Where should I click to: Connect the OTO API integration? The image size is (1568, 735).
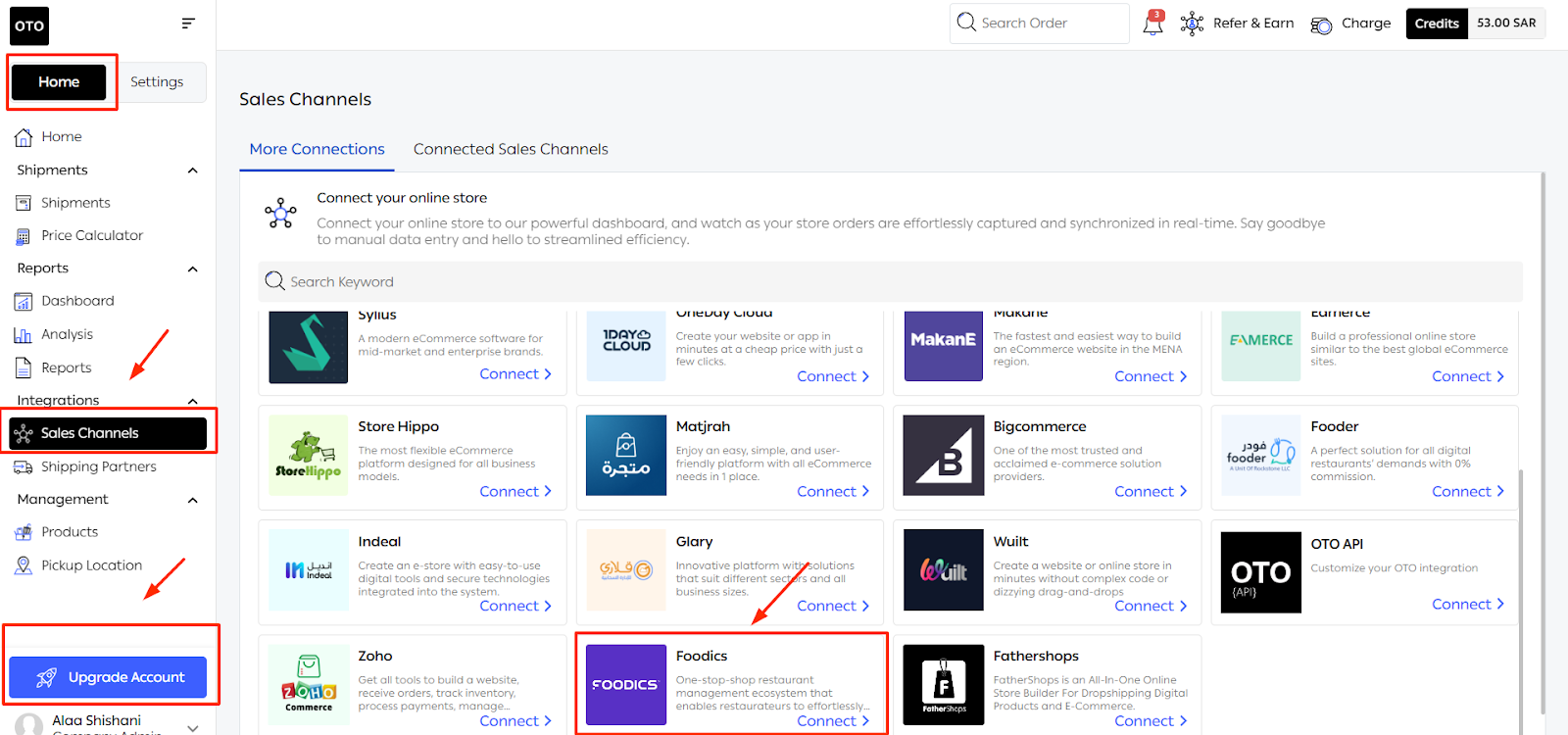click(x=1468, y=604)
